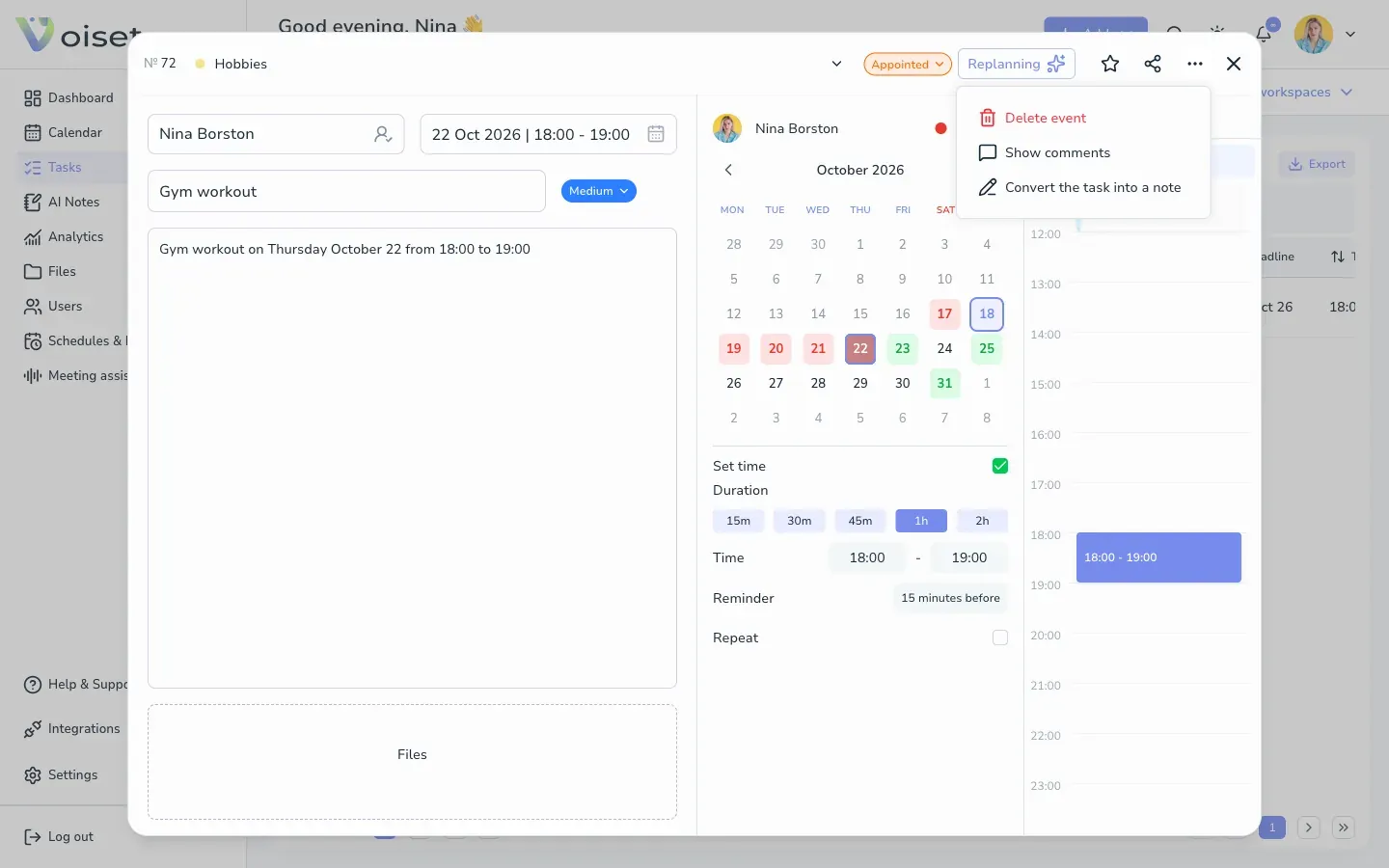Open Users in the sidebar

(x=53, y=306)
